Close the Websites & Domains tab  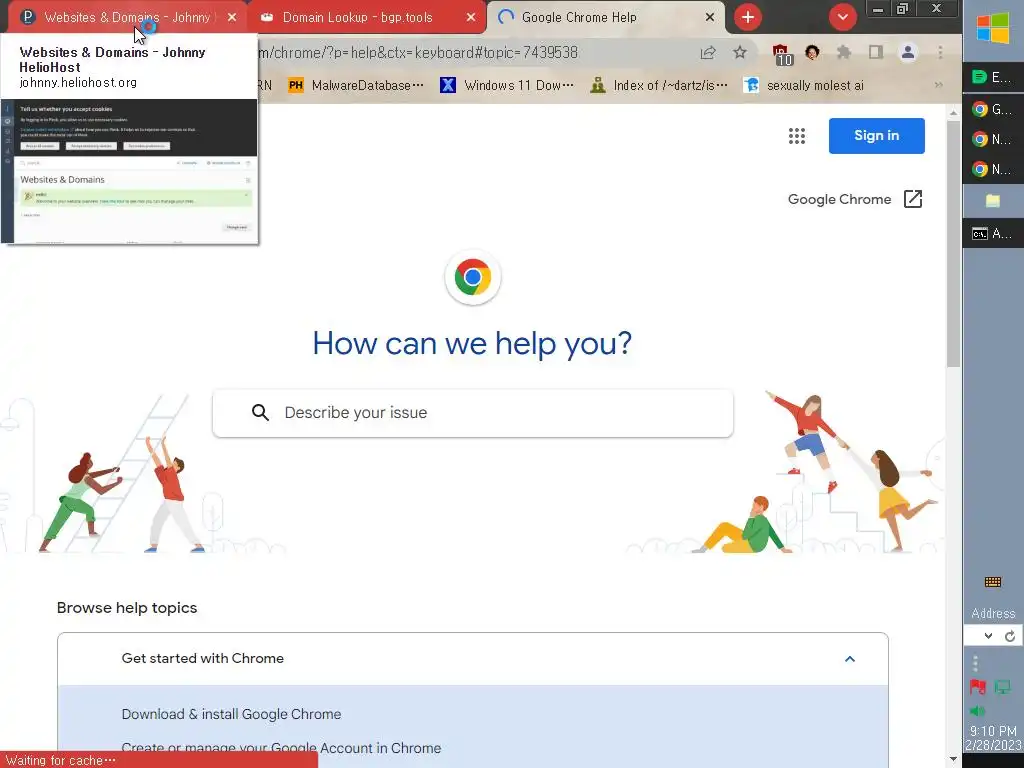232,18
